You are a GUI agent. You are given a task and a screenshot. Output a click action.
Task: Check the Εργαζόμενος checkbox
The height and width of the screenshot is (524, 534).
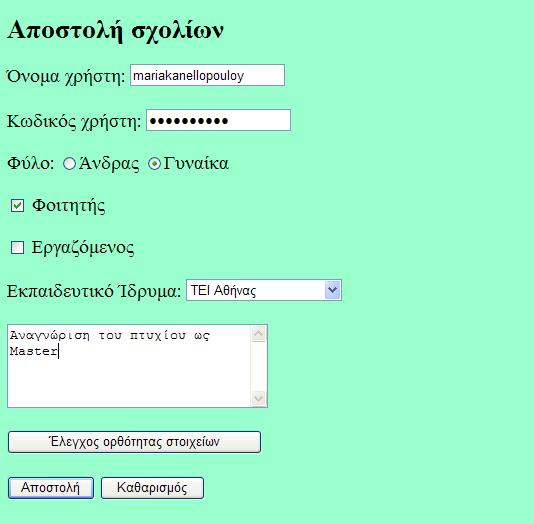(17, 248)
